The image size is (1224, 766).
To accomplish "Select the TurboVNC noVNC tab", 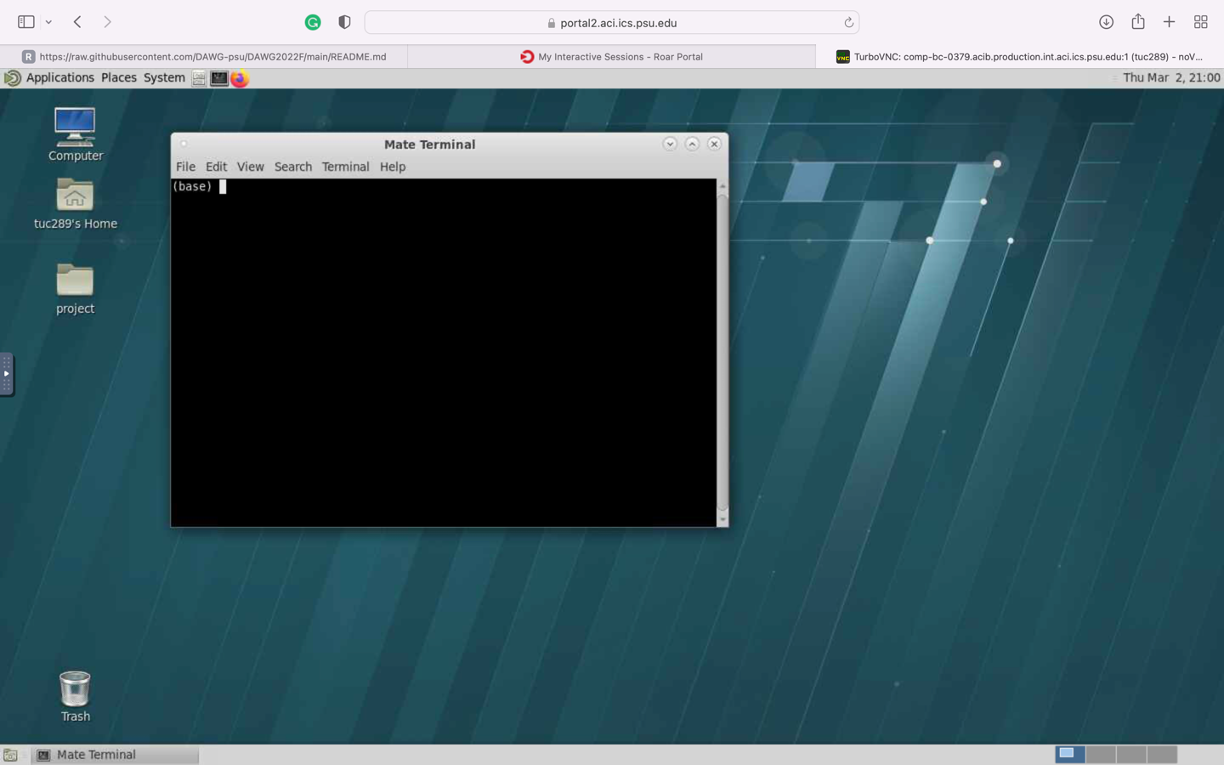I will (x=1020, y=57).
